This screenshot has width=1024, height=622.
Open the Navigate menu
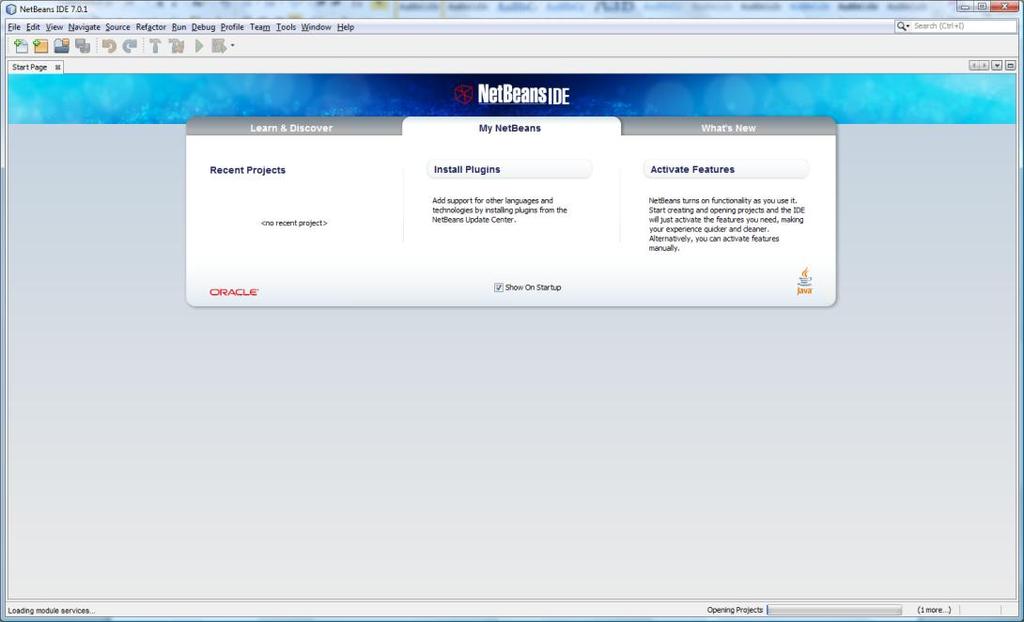(x=84, y=27)
